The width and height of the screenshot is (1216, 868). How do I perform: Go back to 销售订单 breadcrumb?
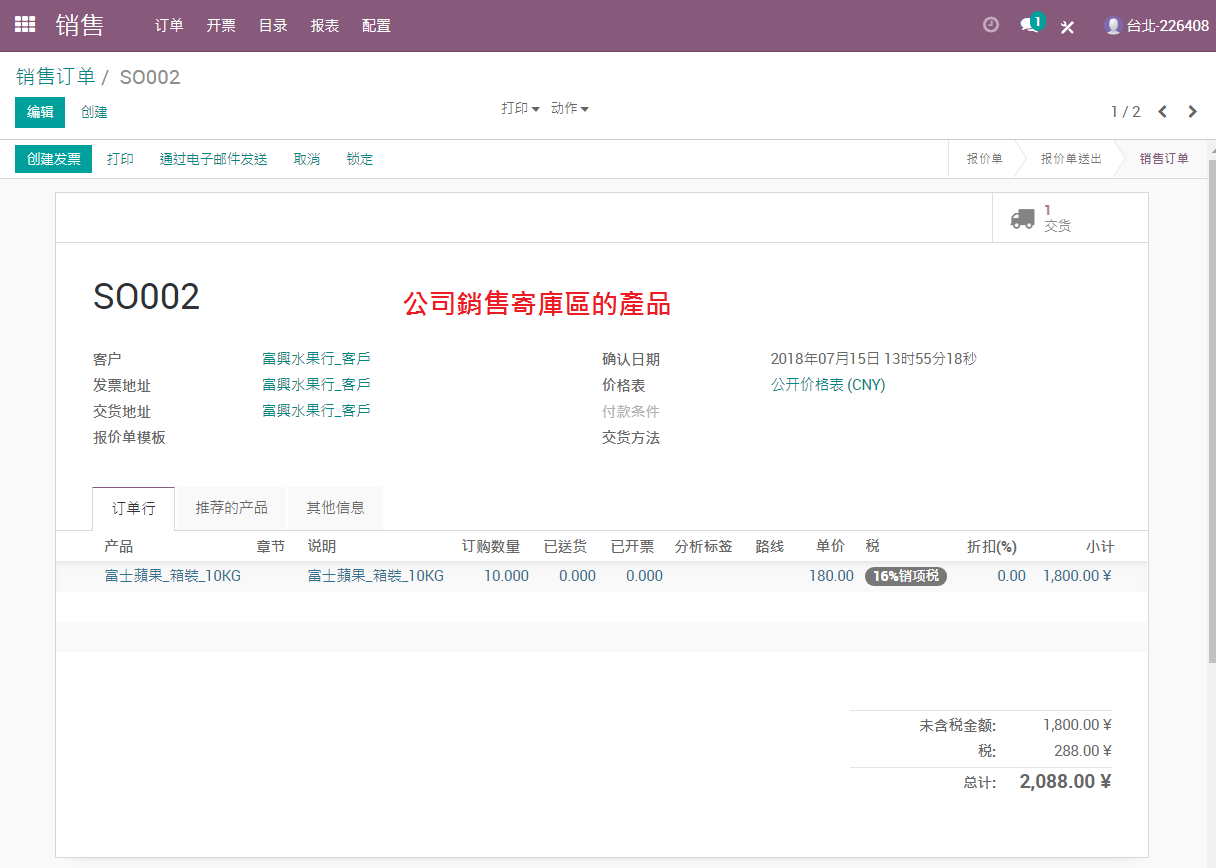coord(55,77)
